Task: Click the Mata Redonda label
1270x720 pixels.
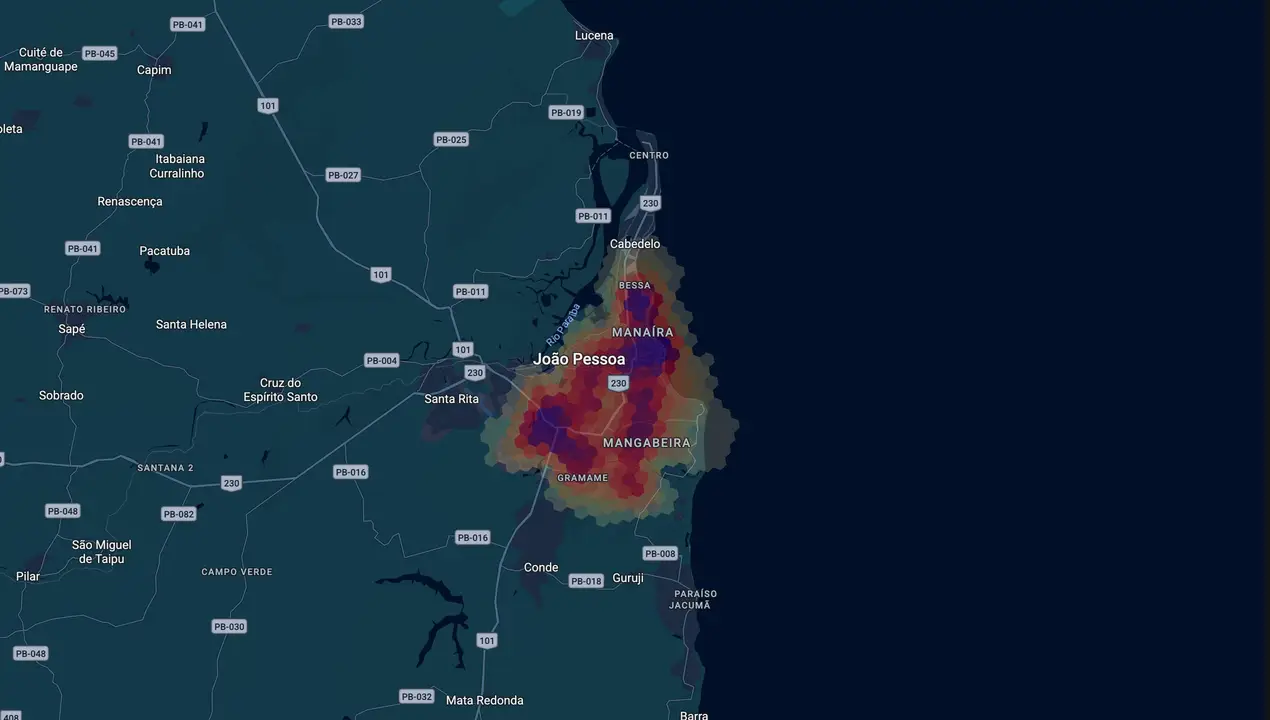Action: pyautogui.click(x=485, y=701)
